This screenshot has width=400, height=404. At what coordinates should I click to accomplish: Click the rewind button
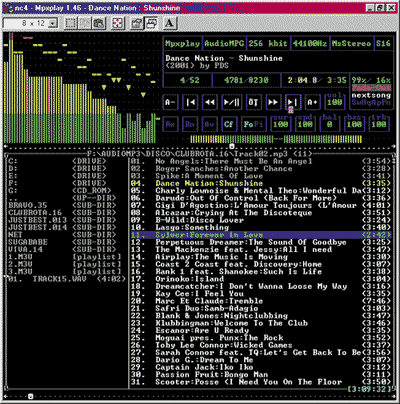210,102
